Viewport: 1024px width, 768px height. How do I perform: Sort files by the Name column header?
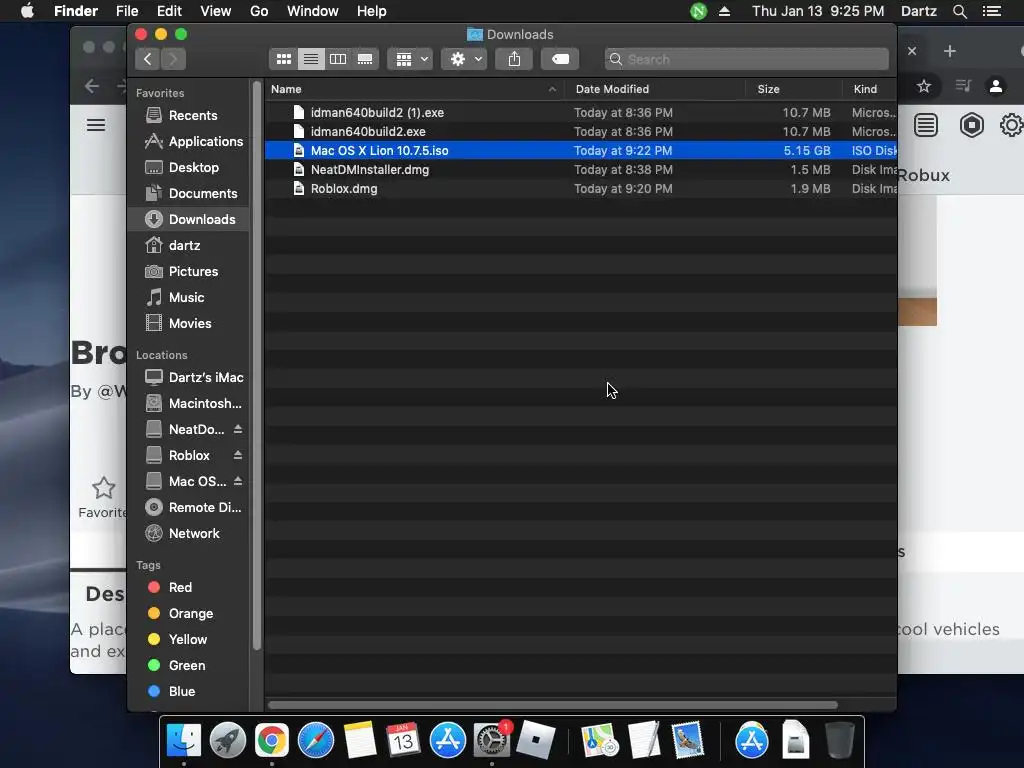click(415, 89)
